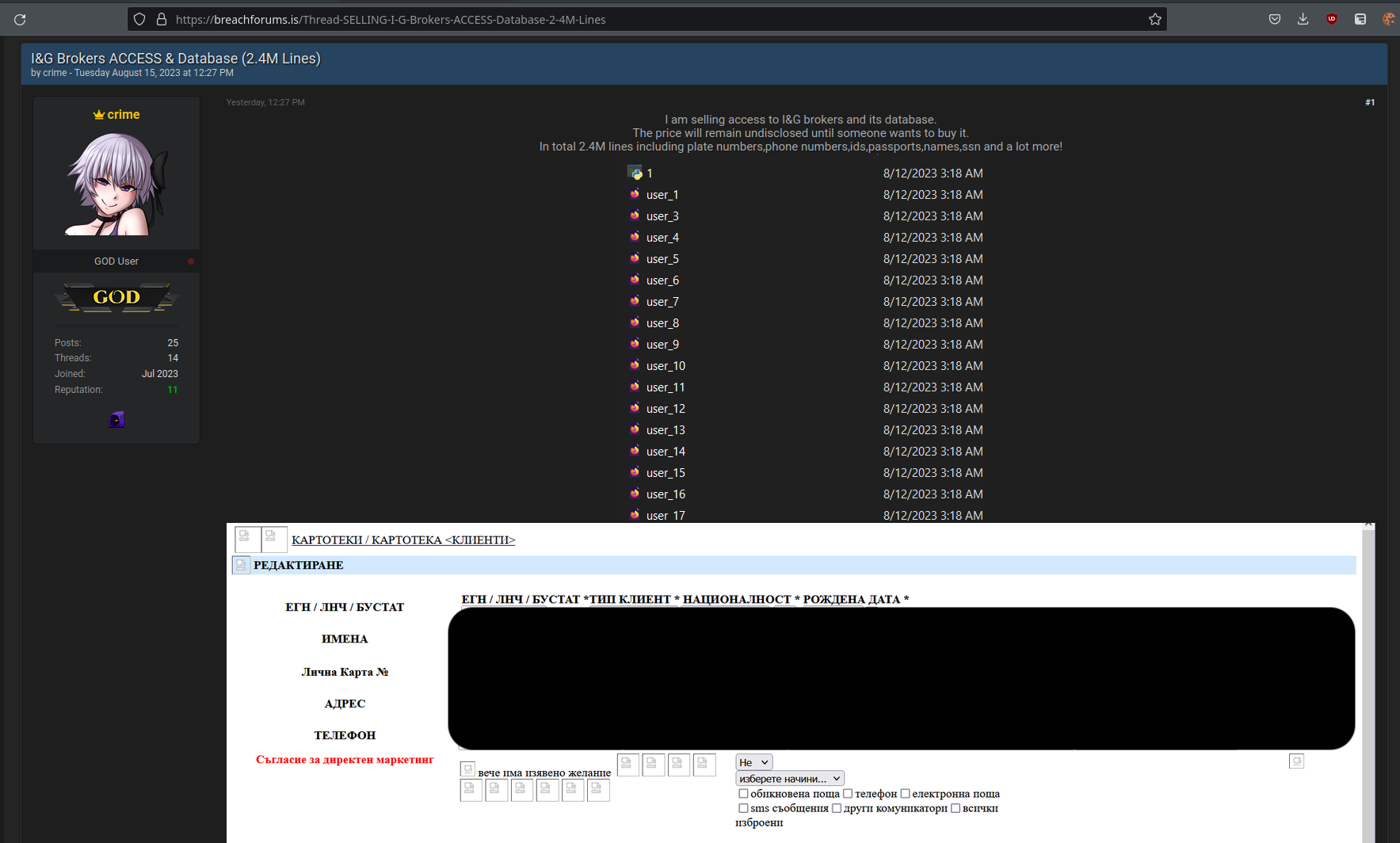Click the #1 post permalink

point(1370,102)
